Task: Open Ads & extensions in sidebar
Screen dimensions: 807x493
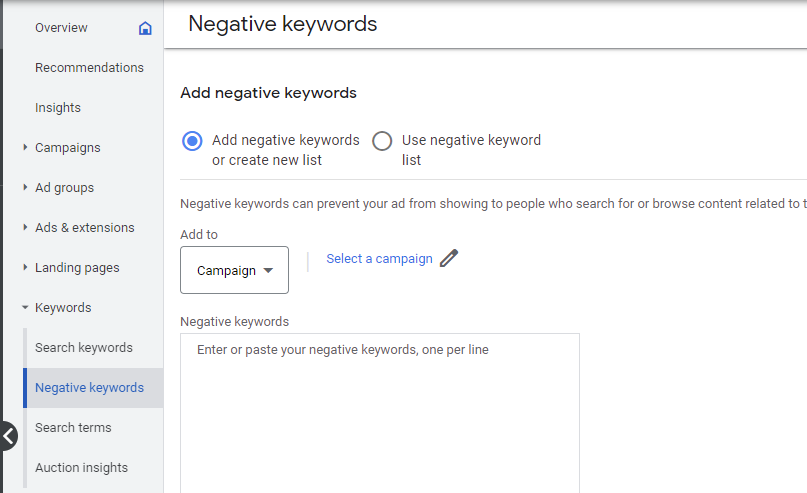Action: coord(84,227)
